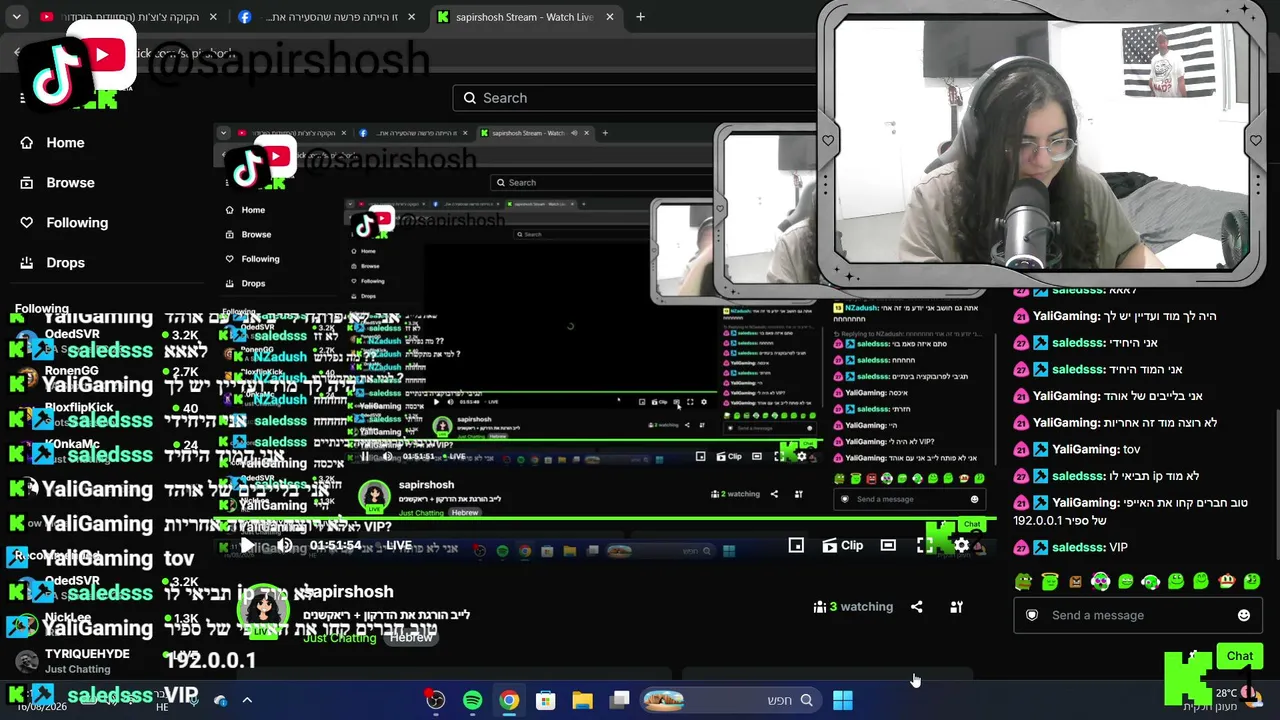The height and width of the screenshot is (720, 1280).
Task: Open the Windows Start menu
Action: (x=843, y=700)
